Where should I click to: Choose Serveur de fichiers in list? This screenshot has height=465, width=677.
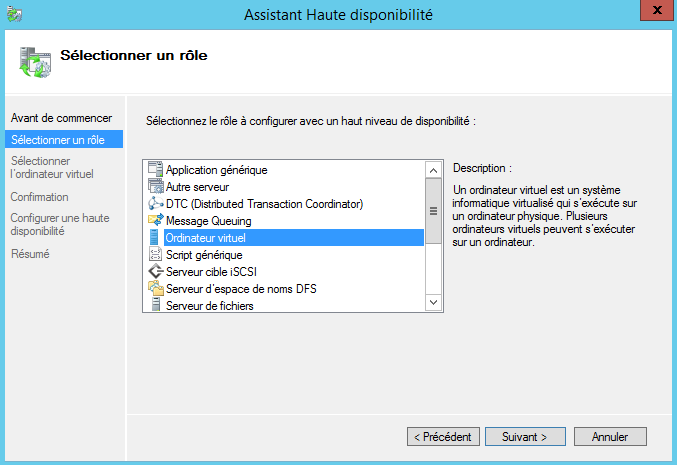210,306
